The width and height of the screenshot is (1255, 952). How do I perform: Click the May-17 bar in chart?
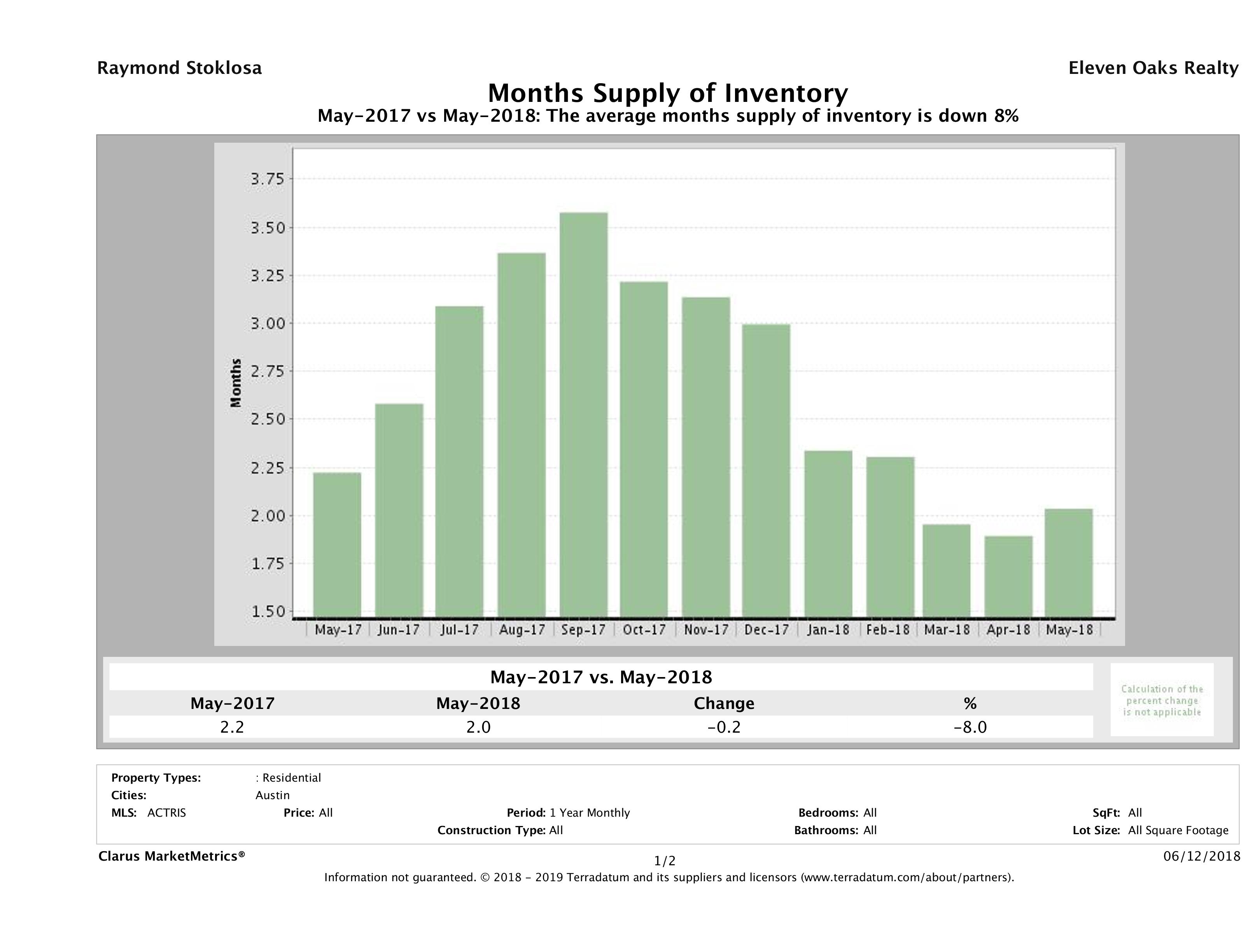pos(337,545)
